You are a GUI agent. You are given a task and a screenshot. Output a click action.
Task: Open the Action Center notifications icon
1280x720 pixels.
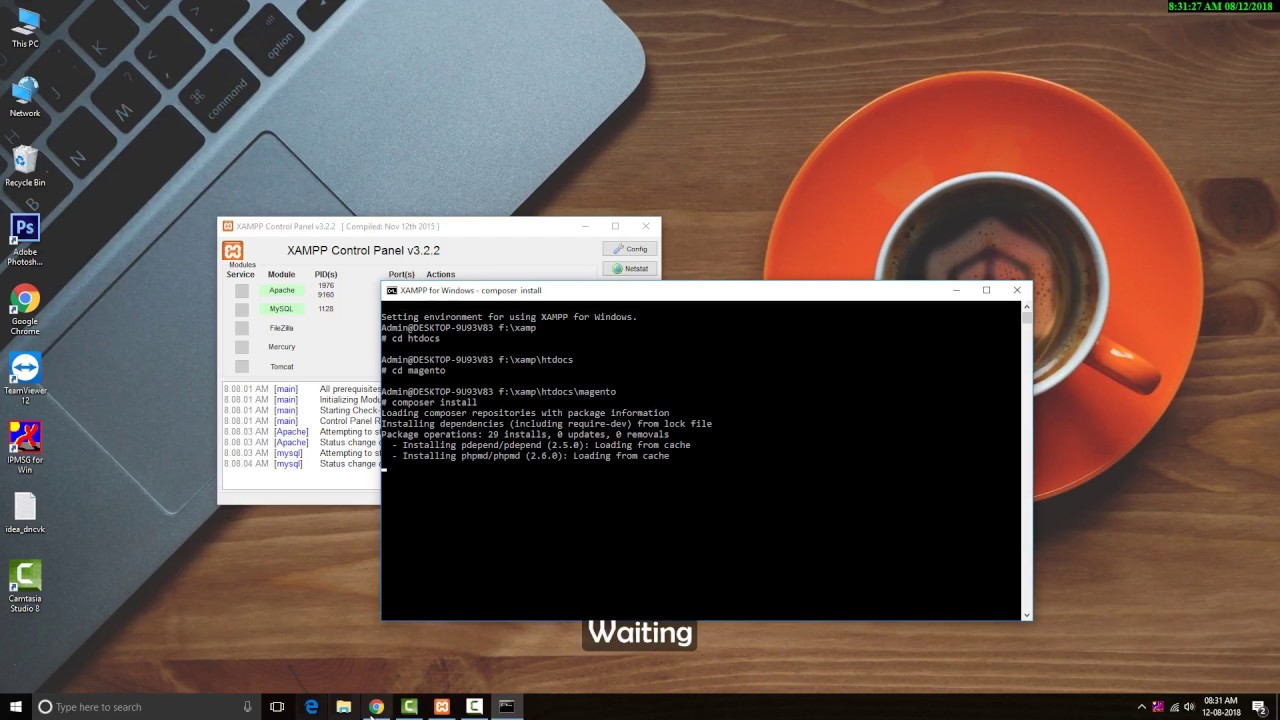click(x=1259, y=707)
